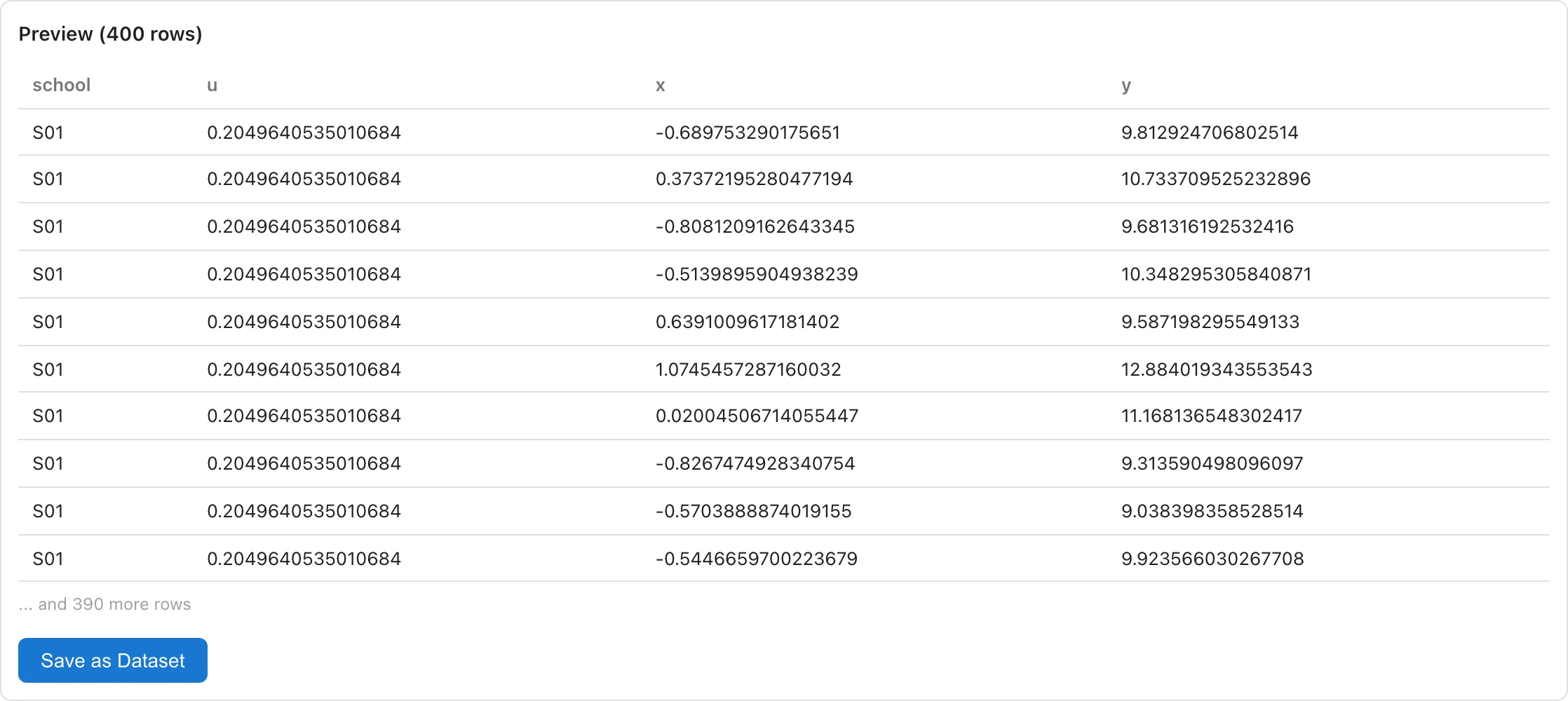Click y value 9.812924706802514
Image resolution: width=1568 pixels, height=701 pixels.
click(x=1210, y=132)
